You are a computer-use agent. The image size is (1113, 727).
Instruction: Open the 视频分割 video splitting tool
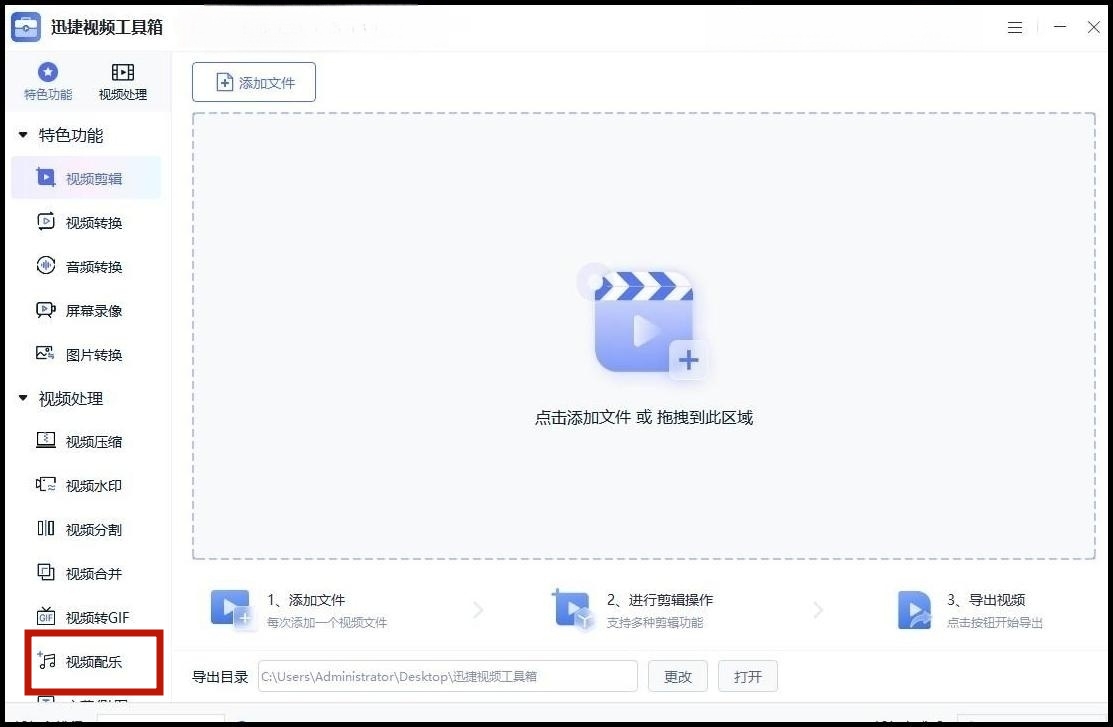(85, 529)
